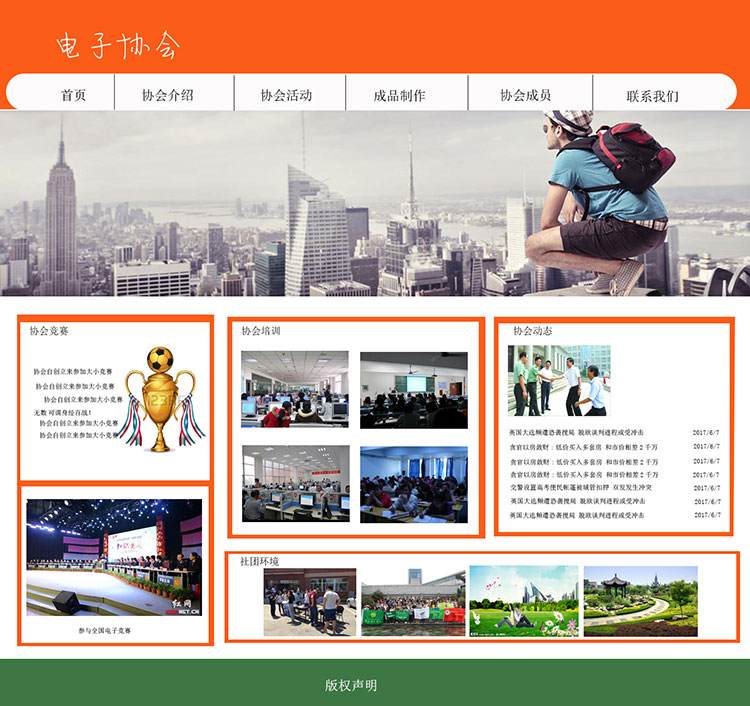The width and height of the screenshot is (750, 706).
Task: View the garden pavilion photo in 社团环境
Action: click(640, 601)
